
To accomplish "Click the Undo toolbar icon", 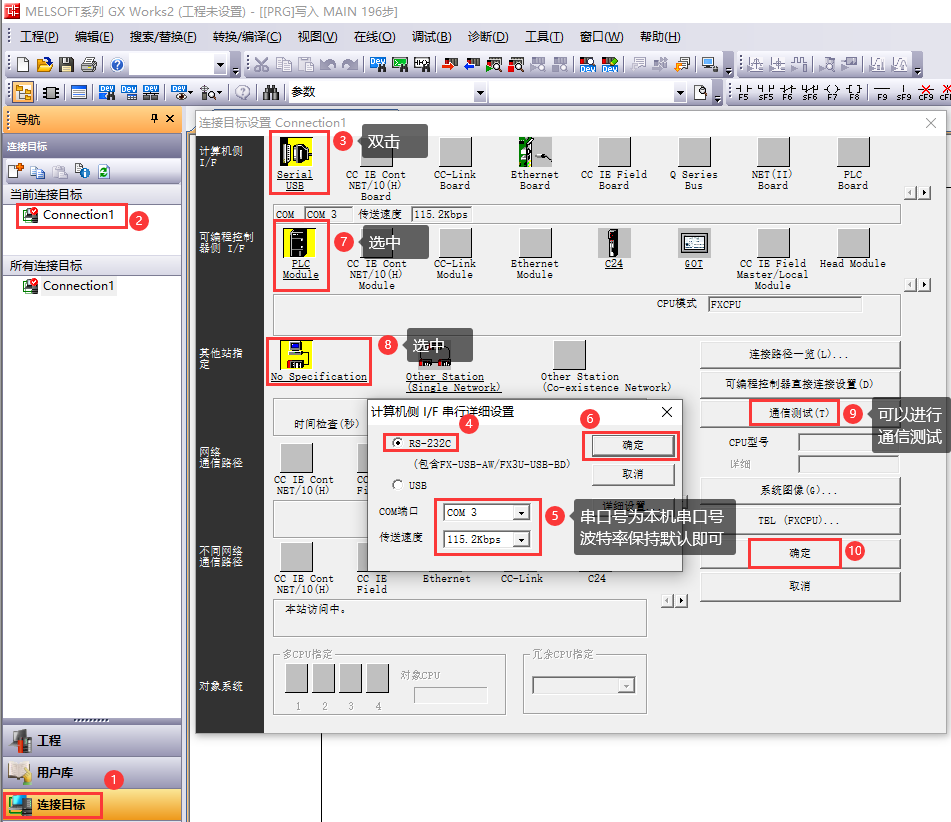I will click(328, 64).
